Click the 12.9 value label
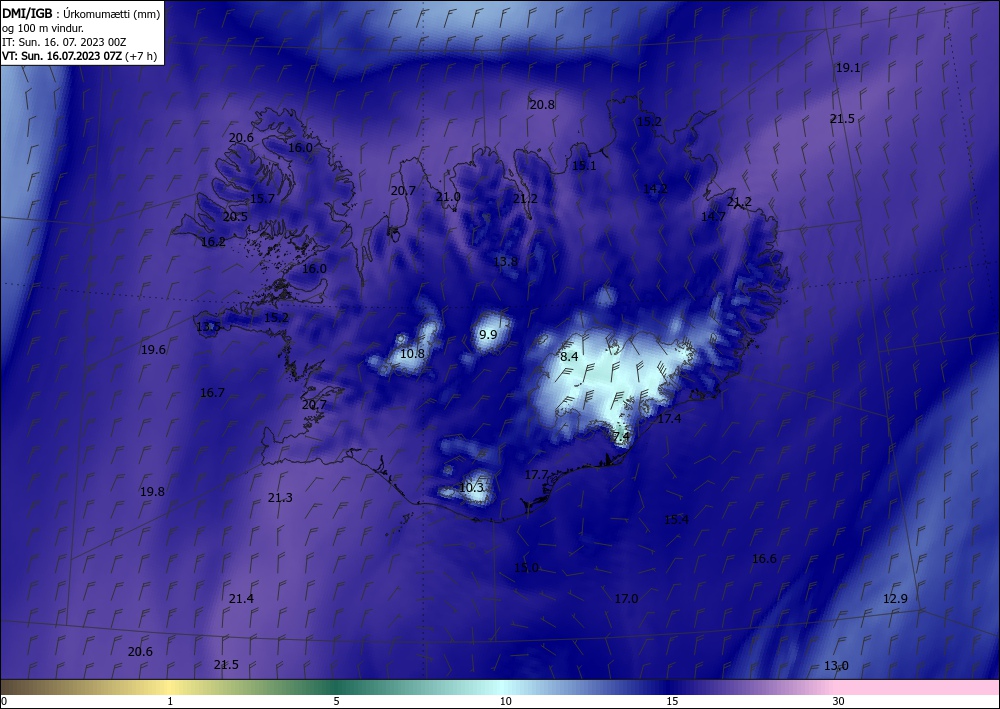Viewport: 1000px width, 709px height. coord(895,599)
